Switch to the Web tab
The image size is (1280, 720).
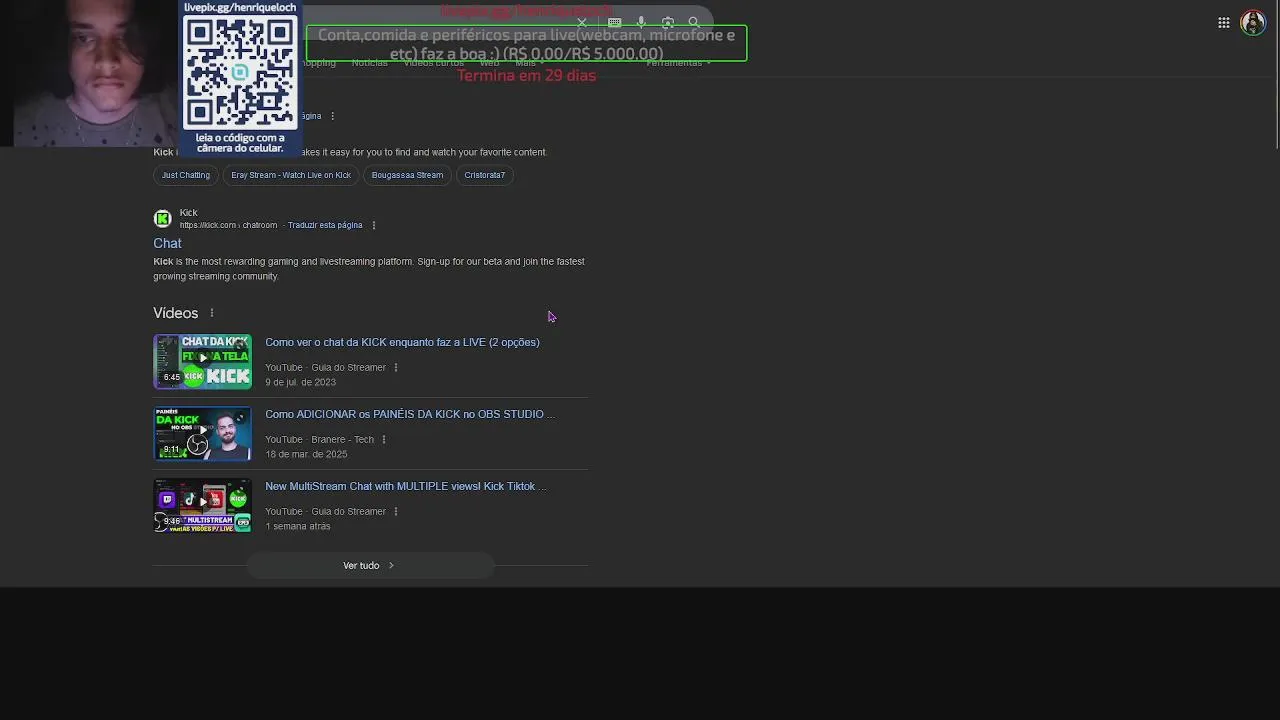pos(489,62)
